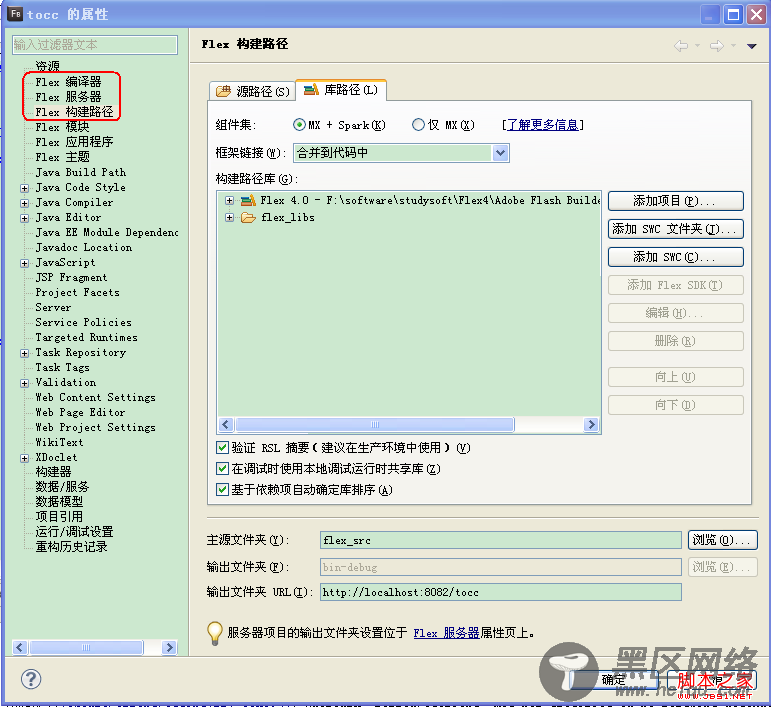The width and height of the screenshot is (771, 707).
Task: Expand Task Repository tree node
Action: 24,354
